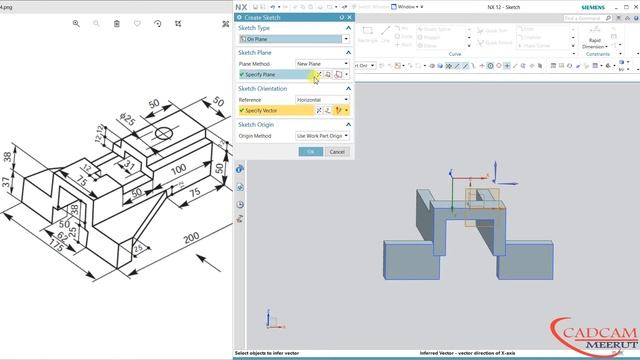640x360 pixels.
Task: Click the Line tool in Curve group
Action: [385, 34]
